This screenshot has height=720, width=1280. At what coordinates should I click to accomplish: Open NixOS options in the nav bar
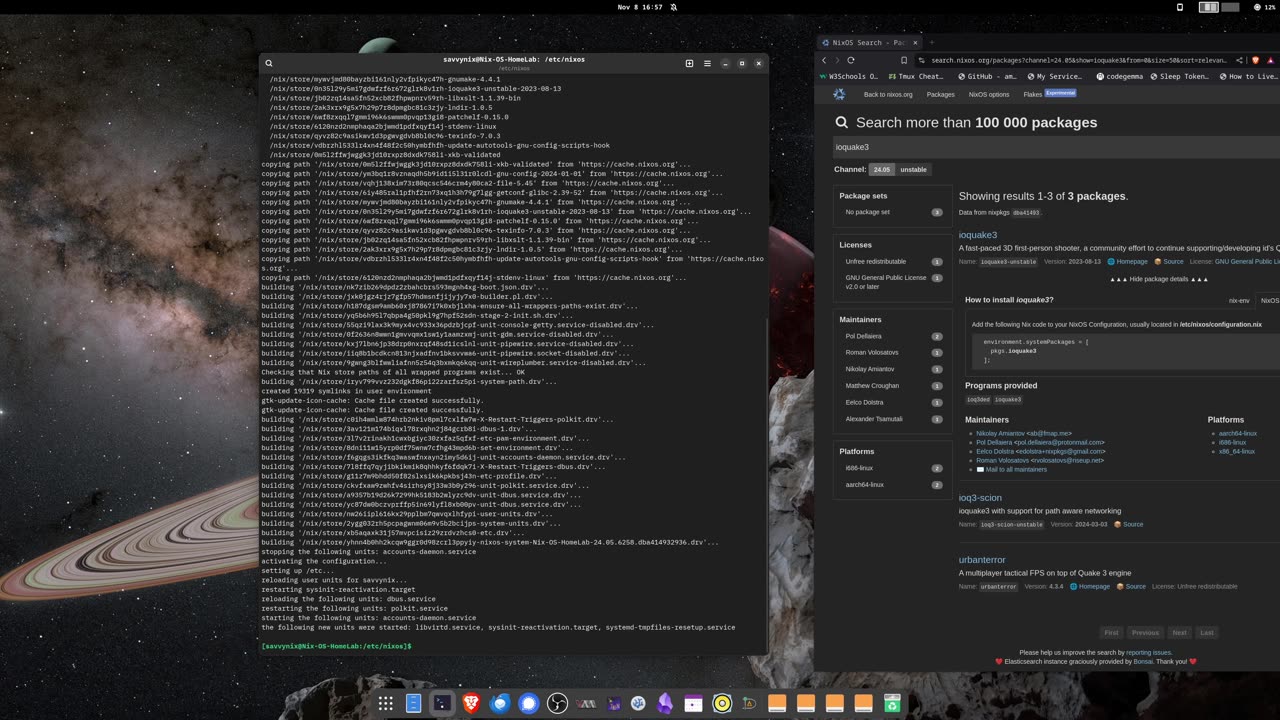point(989,94)
